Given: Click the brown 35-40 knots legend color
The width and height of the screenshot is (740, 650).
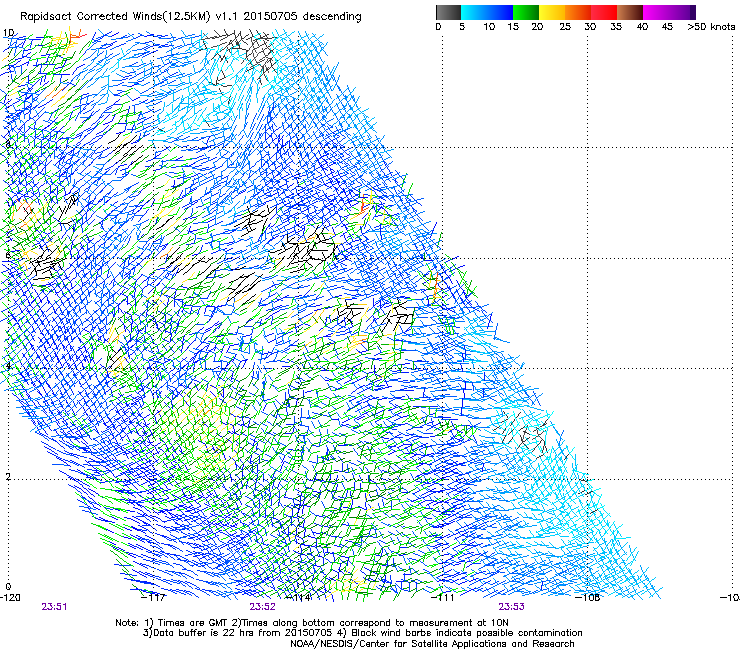Looking at the screenshot, I should tap(630, 12).
